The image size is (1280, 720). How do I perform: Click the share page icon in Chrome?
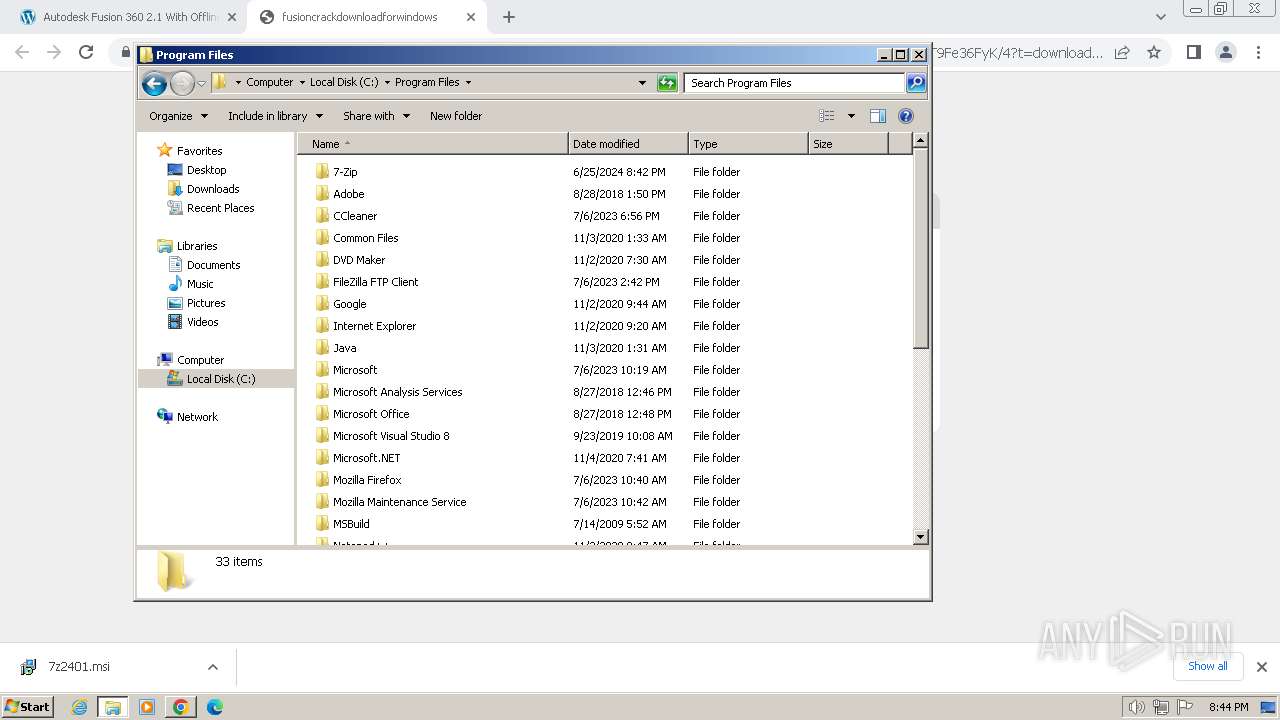pyautogui.click(x=1122, y=52)
